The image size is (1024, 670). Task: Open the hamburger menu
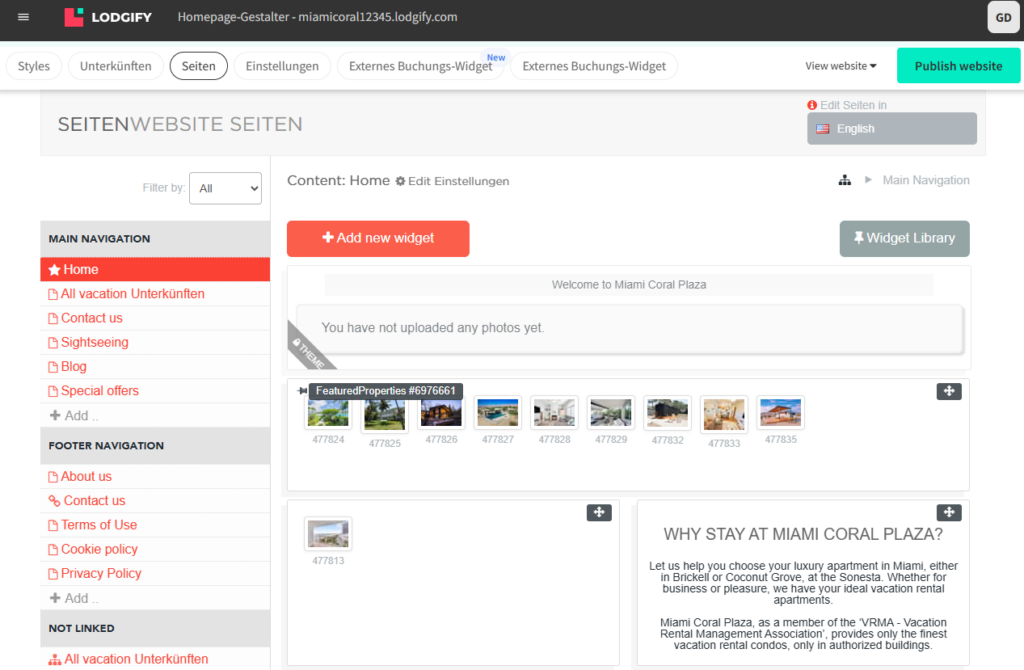click(24, 17)
